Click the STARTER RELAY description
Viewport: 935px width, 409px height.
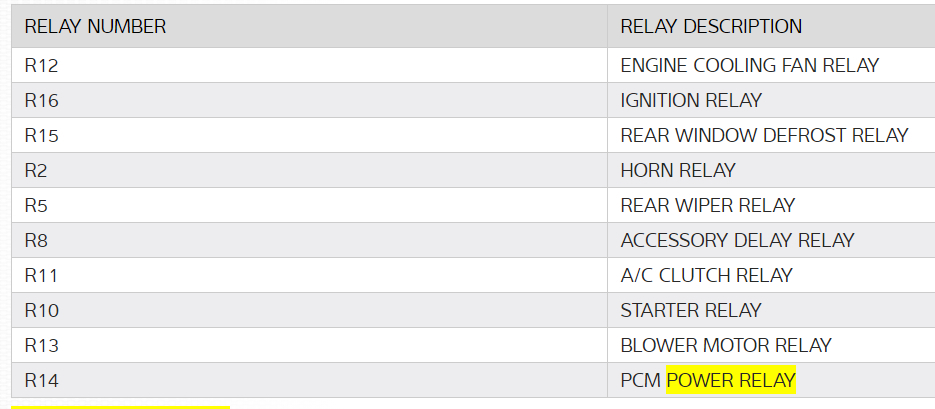pos(691,310)
